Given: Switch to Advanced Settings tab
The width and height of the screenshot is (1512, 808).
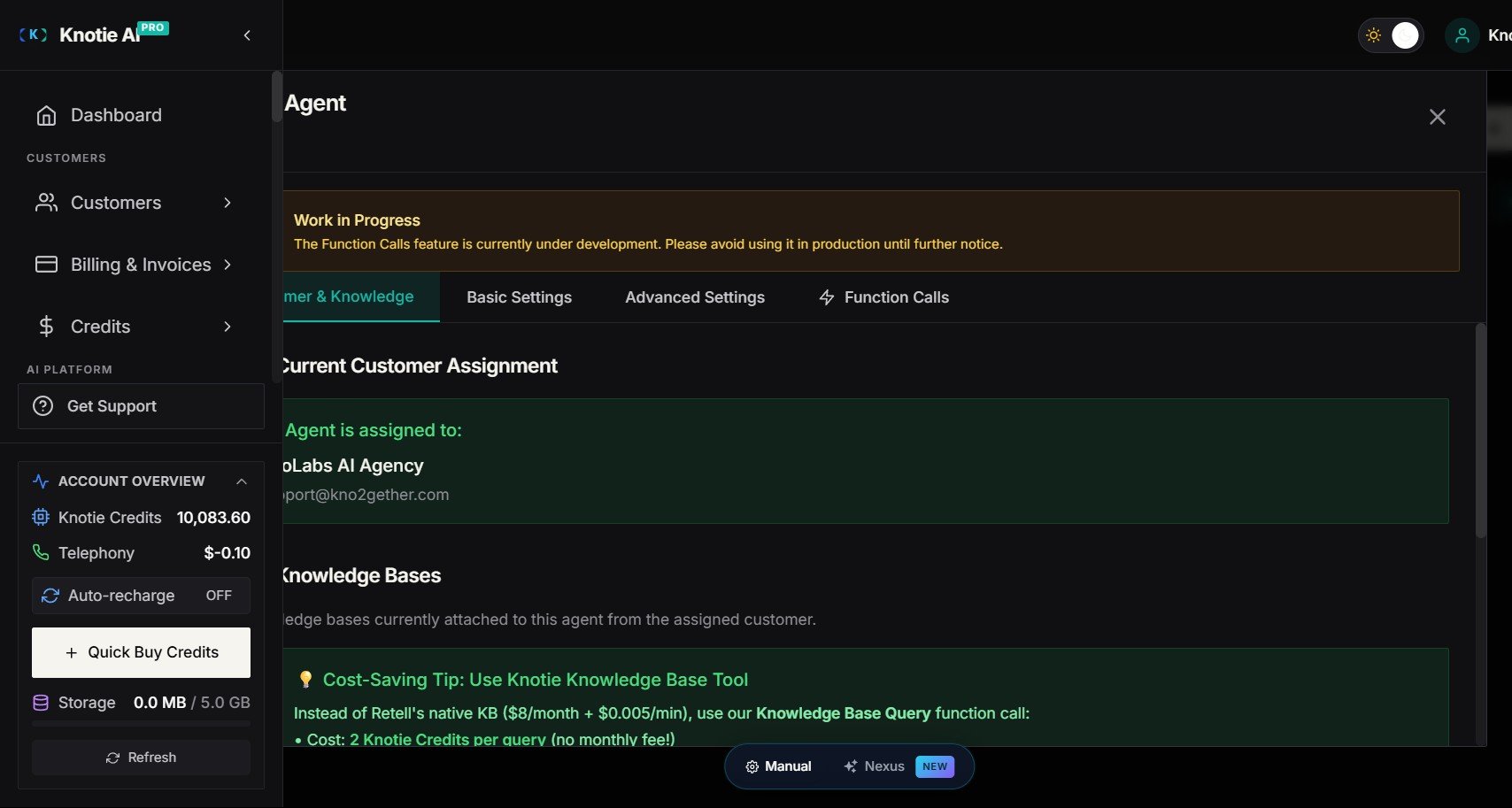Looking at the screenshot, I should pos(695,297).
